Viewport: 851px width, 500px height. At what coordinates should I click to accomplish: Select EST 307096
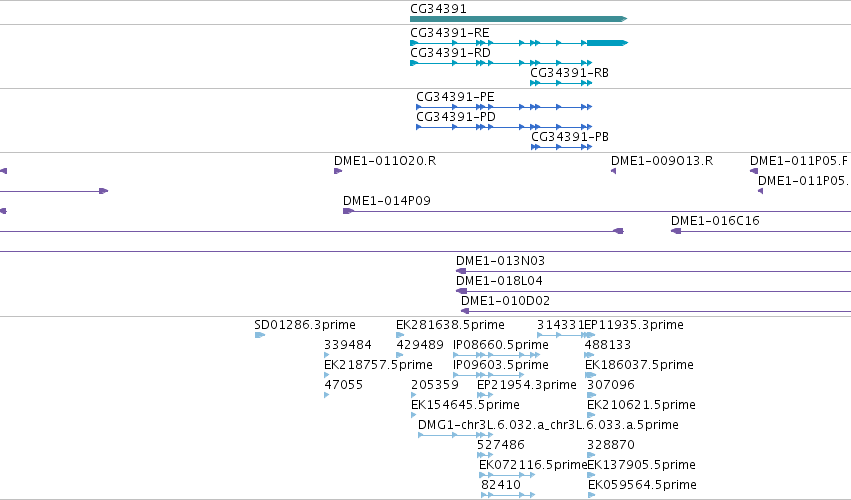coord(611,385)
